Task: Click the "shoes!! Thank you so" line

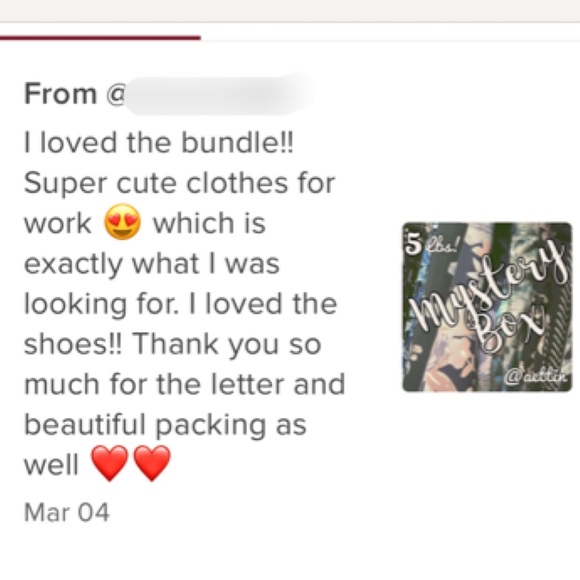Action: (x=172, y=345)
